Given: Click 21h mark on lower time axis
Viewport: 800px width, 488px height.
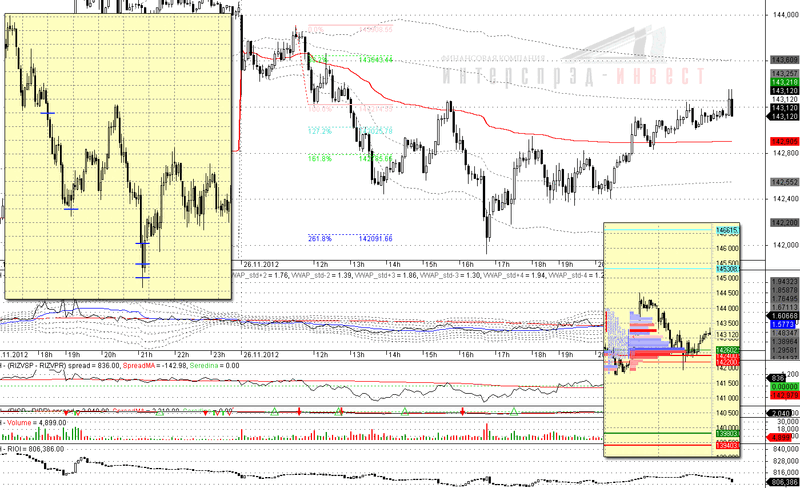Looking at the screenshot, I should click(x=146, y=355).
